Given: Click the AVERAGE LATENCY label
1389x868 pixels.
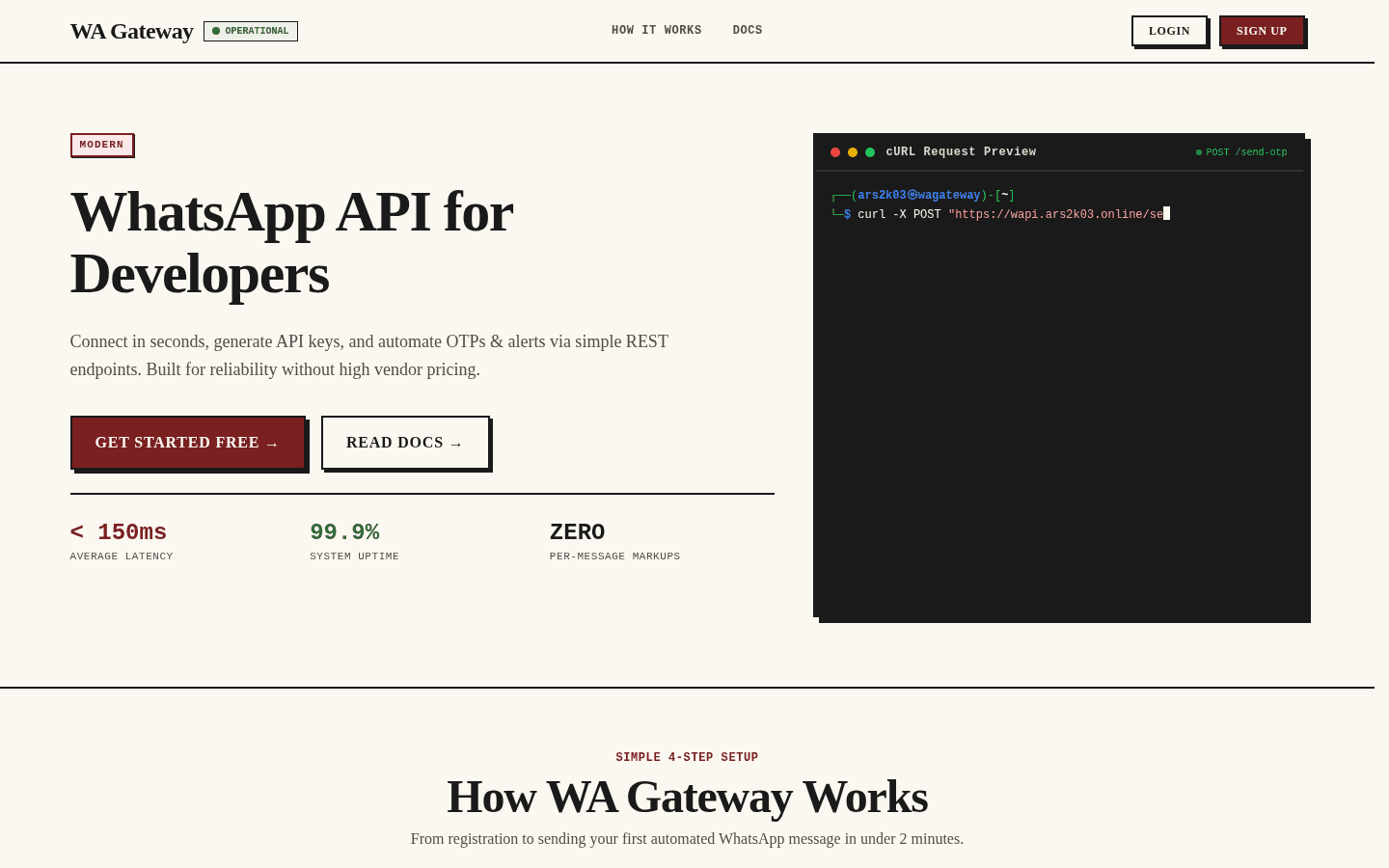Looking at the screenshot, I should pyautogui.click(x=122, y=556).
